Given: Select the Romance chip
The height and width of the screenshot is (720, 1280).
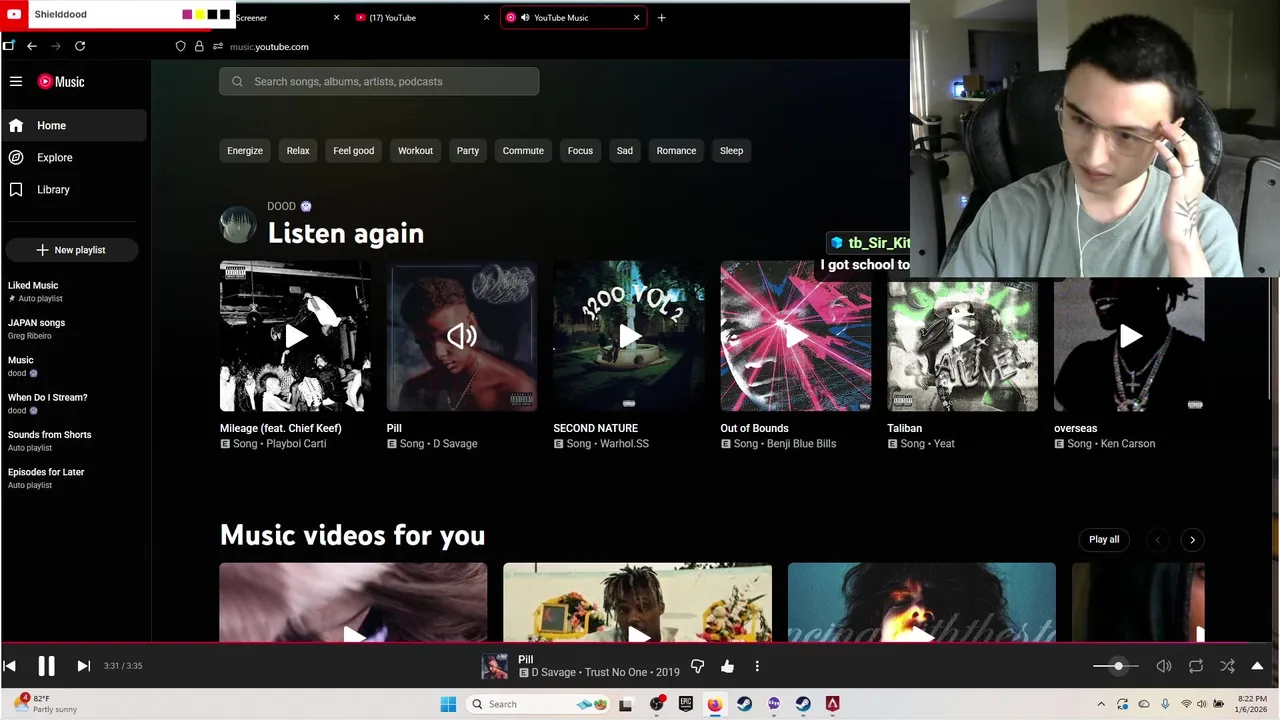Looking at the screenshot, I should click(x=676, y=151).
